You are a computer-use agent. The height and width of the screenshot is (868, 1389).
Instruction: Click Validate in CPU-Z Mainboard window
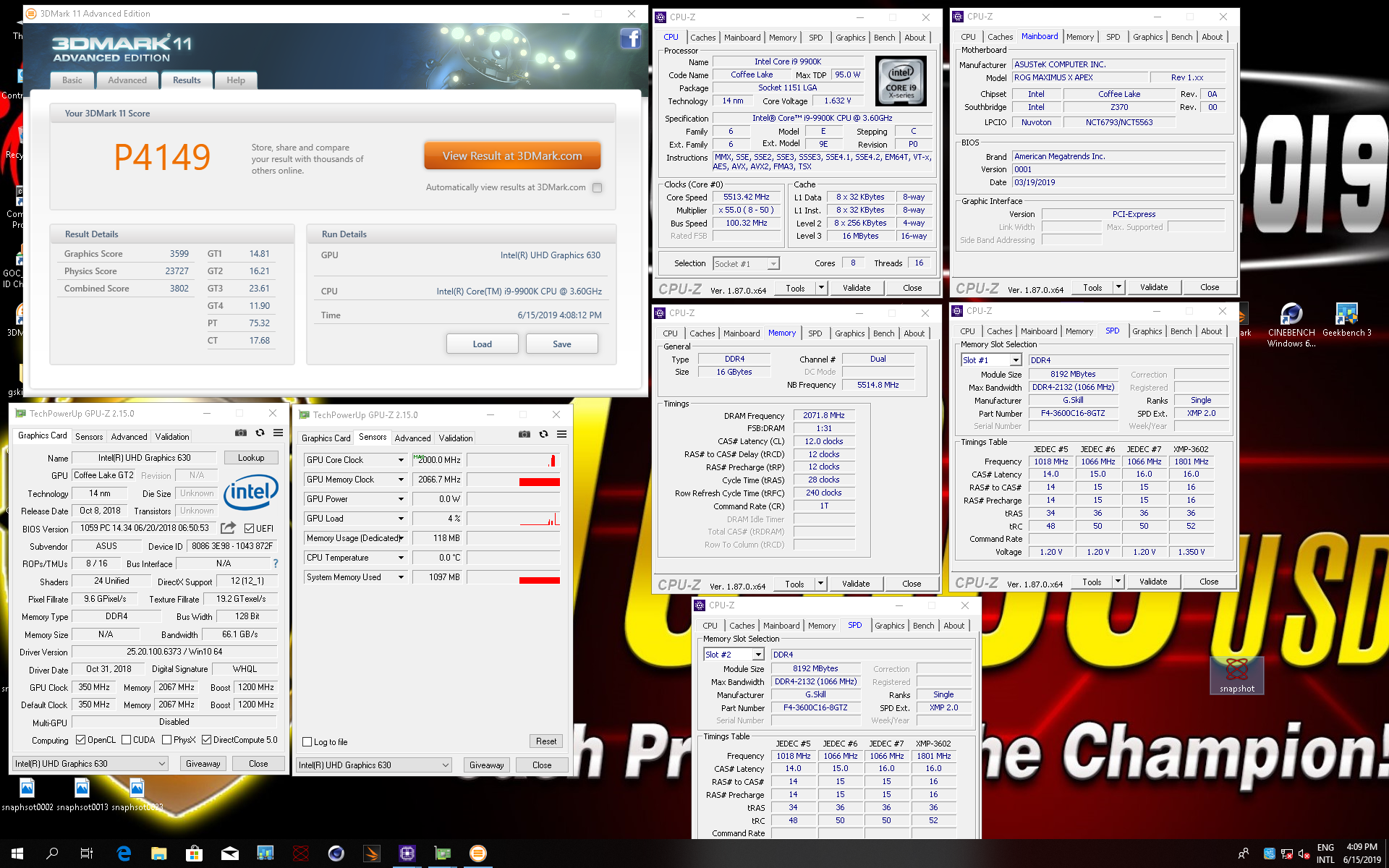[x=1154, y=287]
